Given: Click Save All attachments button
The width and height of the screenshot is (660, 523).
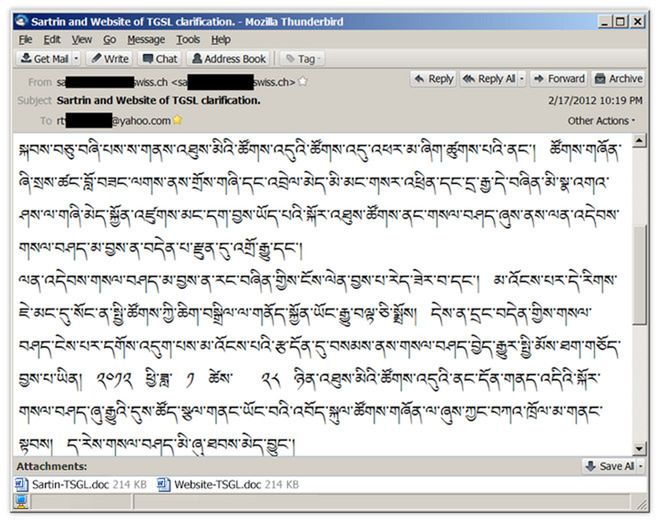Looking at the screenshot, I should point(610,466).
